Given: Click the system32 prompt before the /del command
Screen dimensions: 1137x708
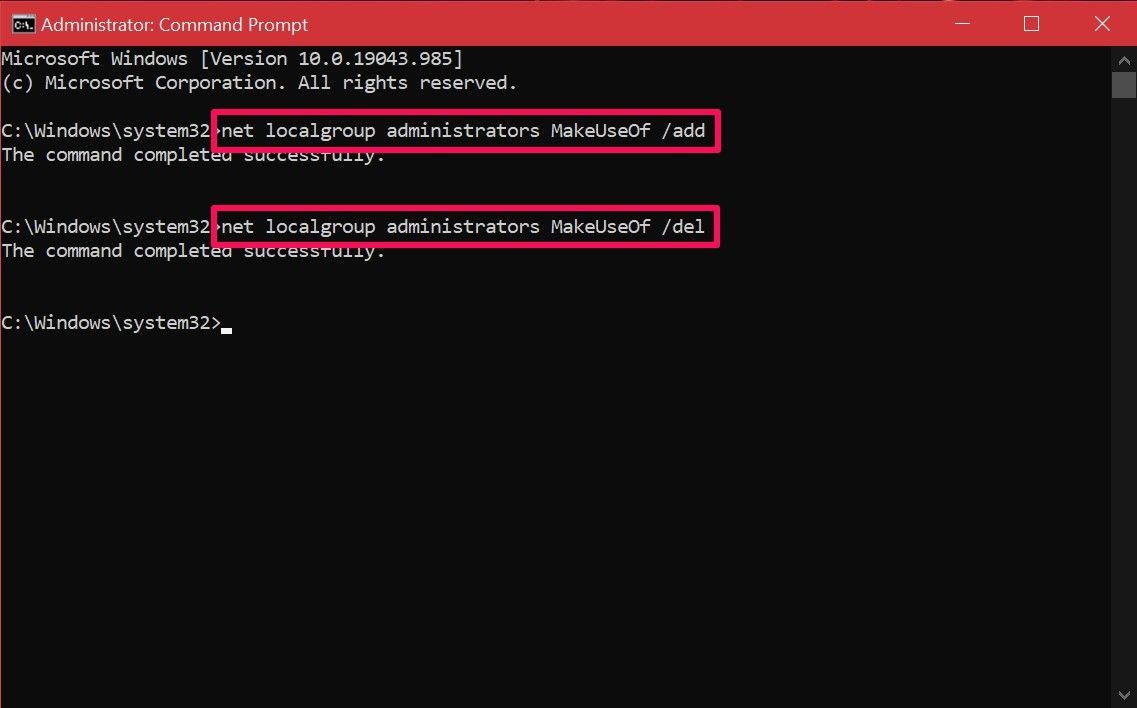Looking at the screenshot, I should (x=106, y=227).
